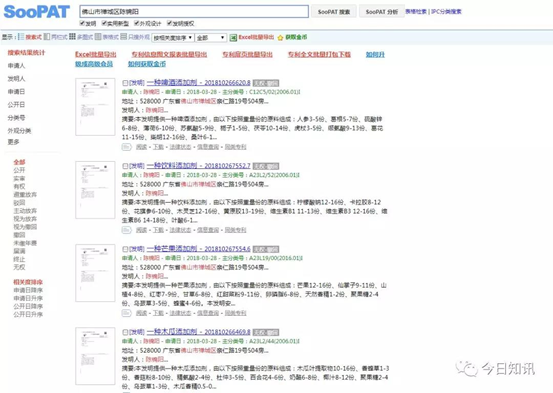Sort results by 公开日升序

[28, 314]
